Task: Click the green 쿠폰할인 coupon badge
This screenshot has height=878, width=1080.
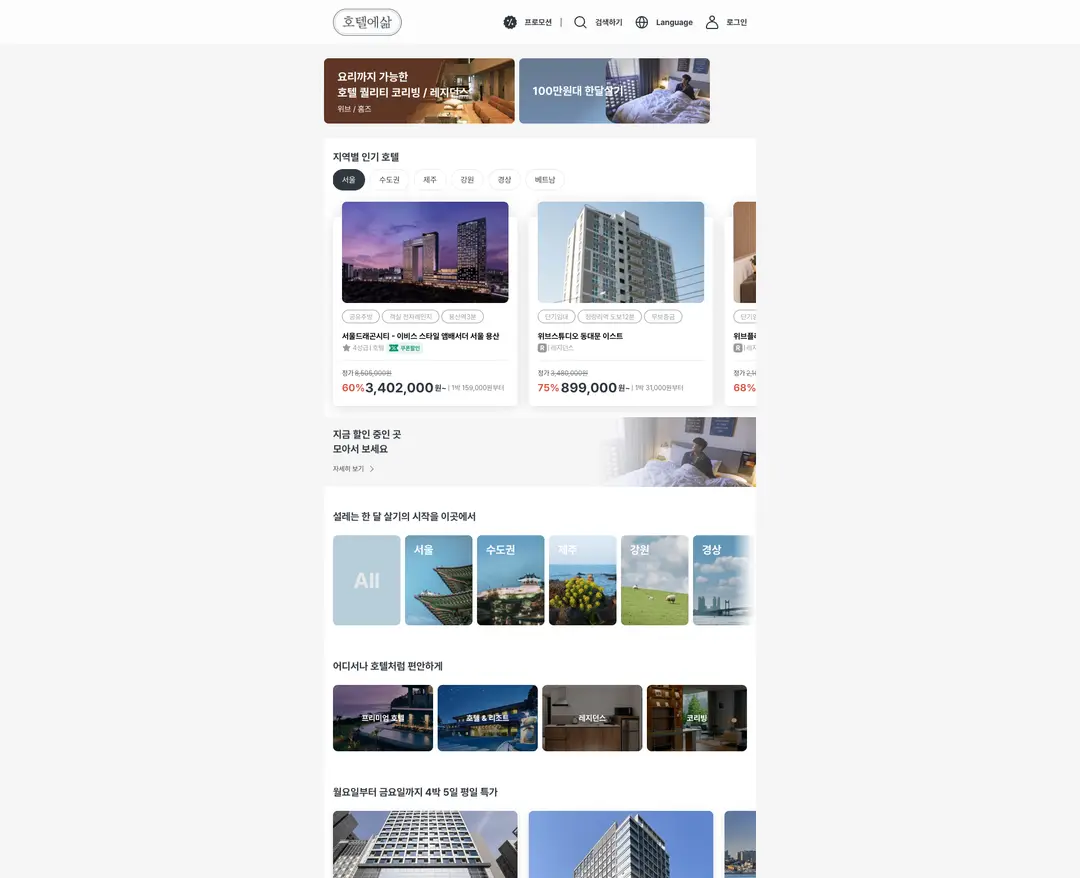Action: pyautogui.click(x=405, y=348)
